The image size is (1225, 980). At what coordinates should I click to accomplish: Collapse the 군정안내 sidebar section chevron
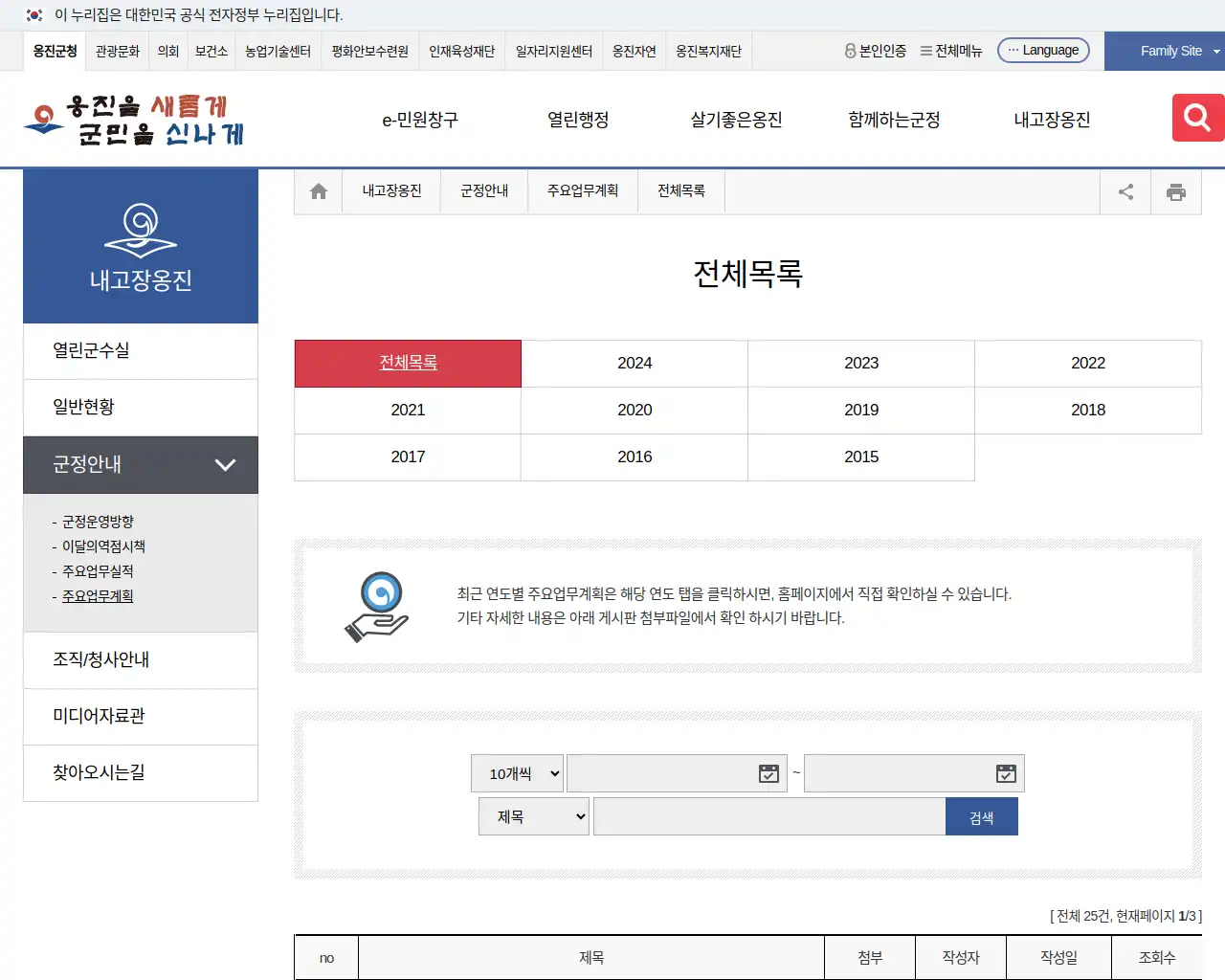point(226,465)
